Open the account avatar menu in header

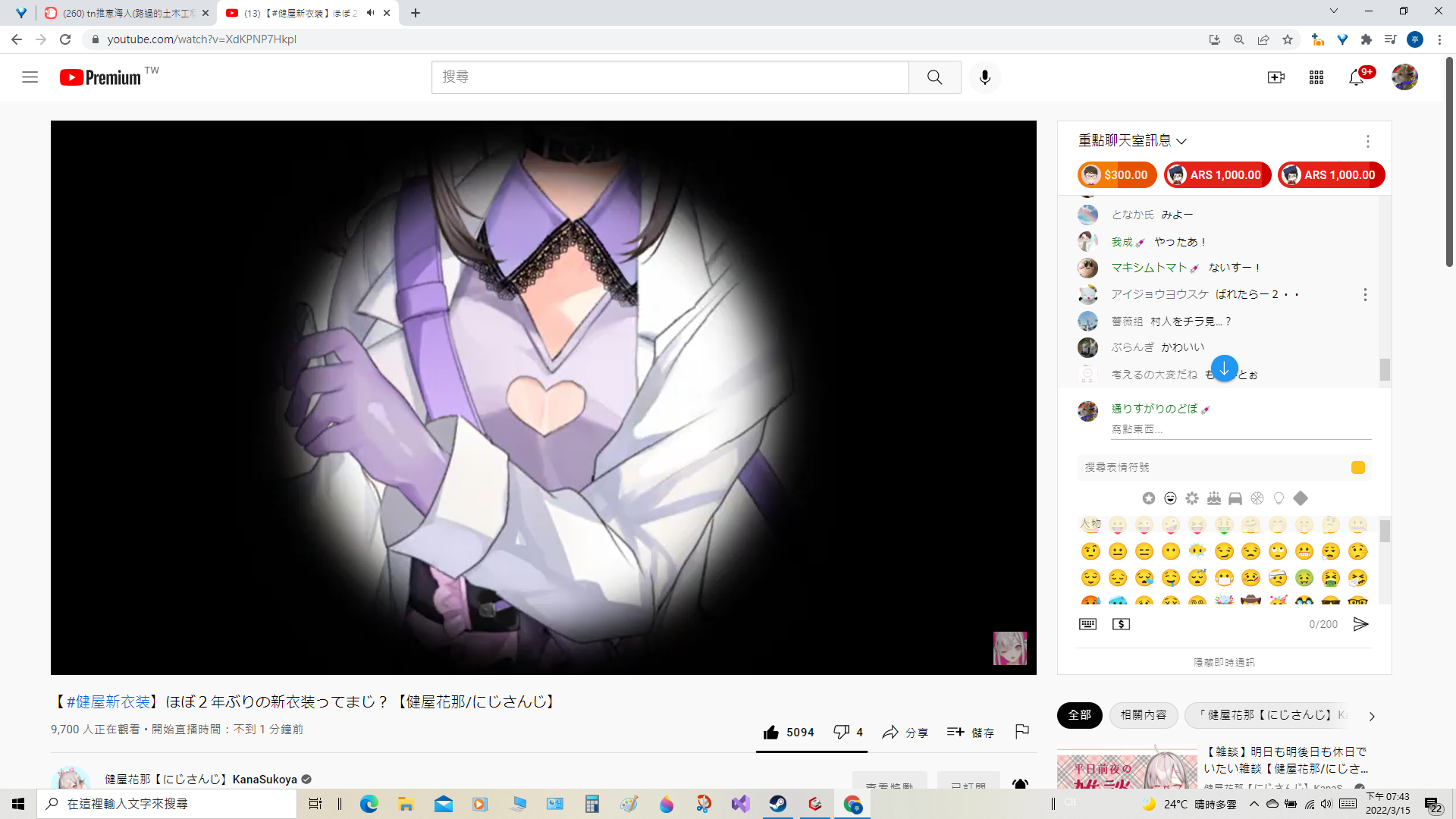click(1404, 77)
